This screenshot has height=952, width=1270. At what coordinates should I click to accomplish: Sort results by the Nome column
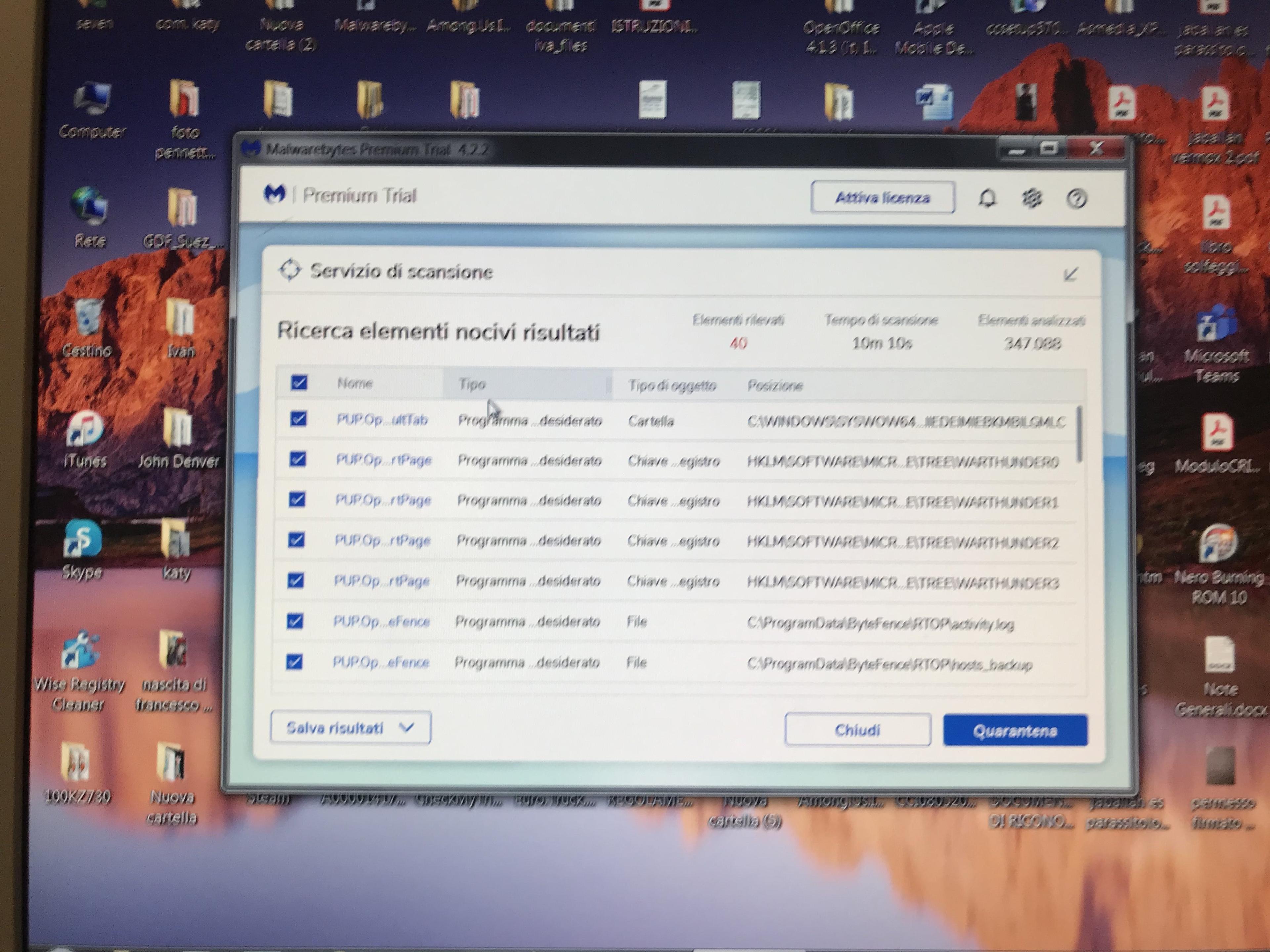pos(355,383)
